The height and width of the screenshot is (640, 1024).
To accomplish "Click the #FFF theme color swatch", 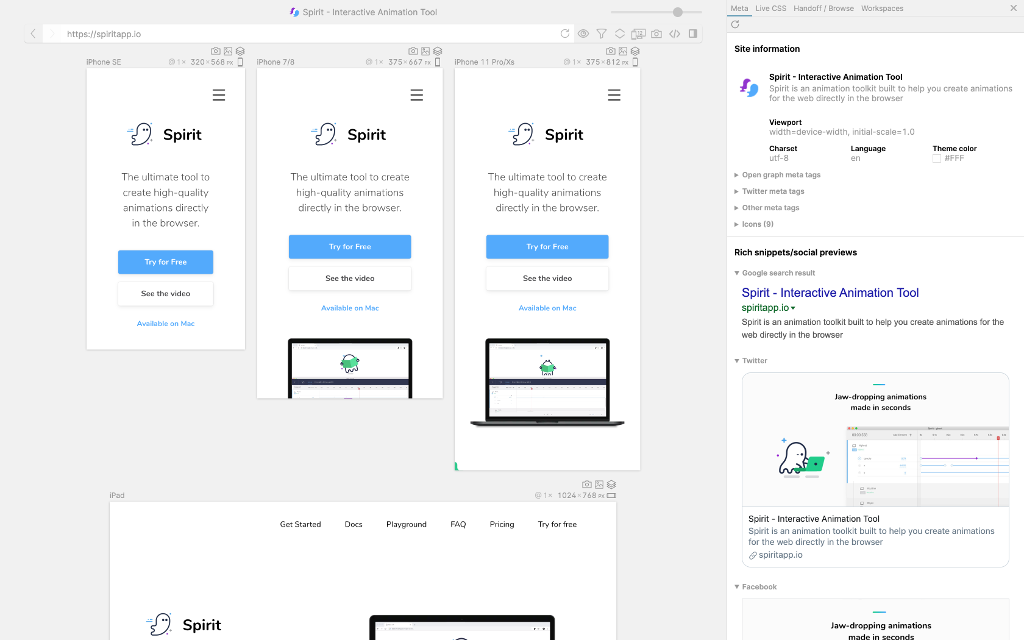I will click(936, 159).
